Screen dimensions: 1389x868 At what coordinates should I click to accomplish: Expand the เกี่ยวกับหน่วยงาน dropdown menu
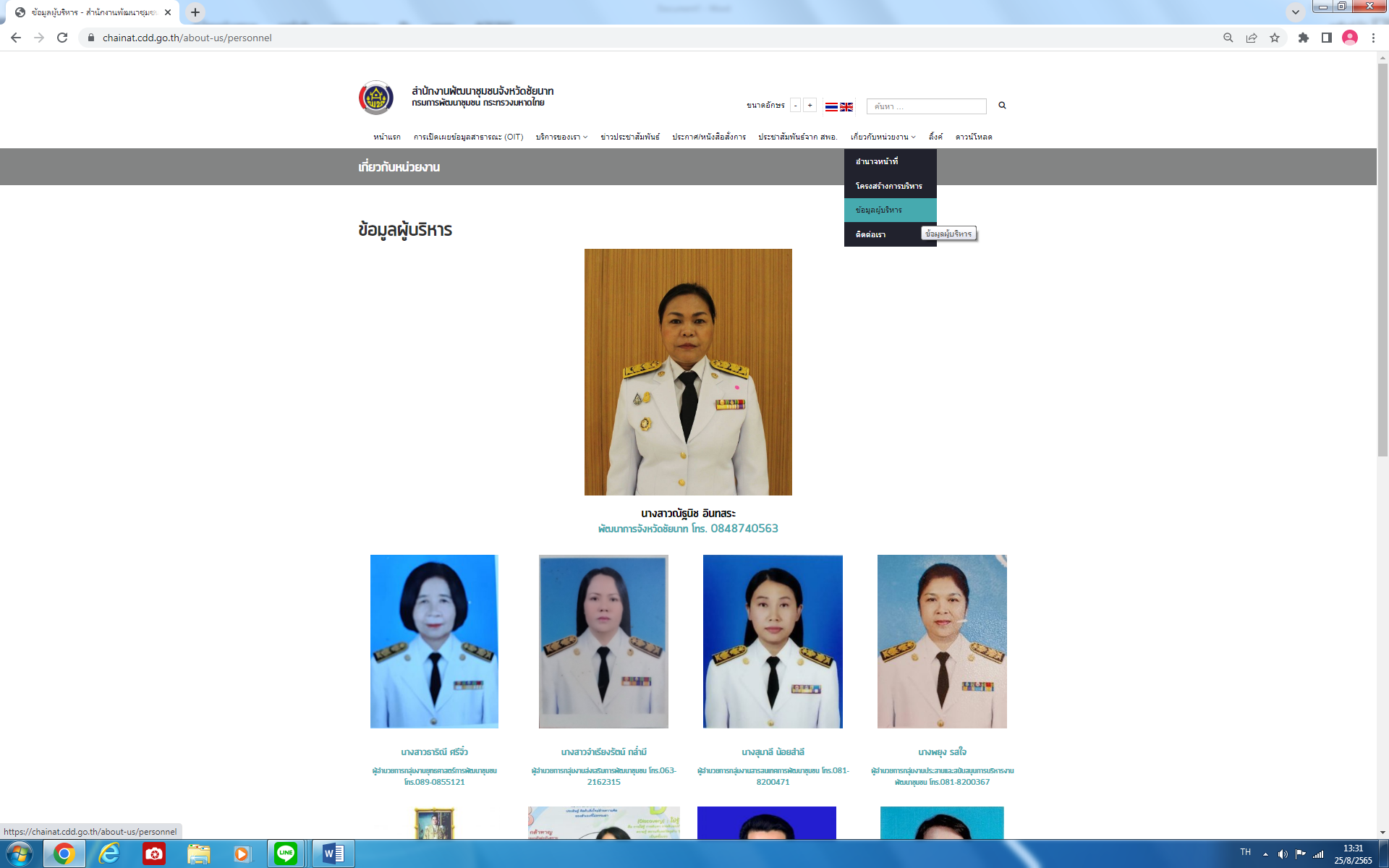click(x=883, y=137)
